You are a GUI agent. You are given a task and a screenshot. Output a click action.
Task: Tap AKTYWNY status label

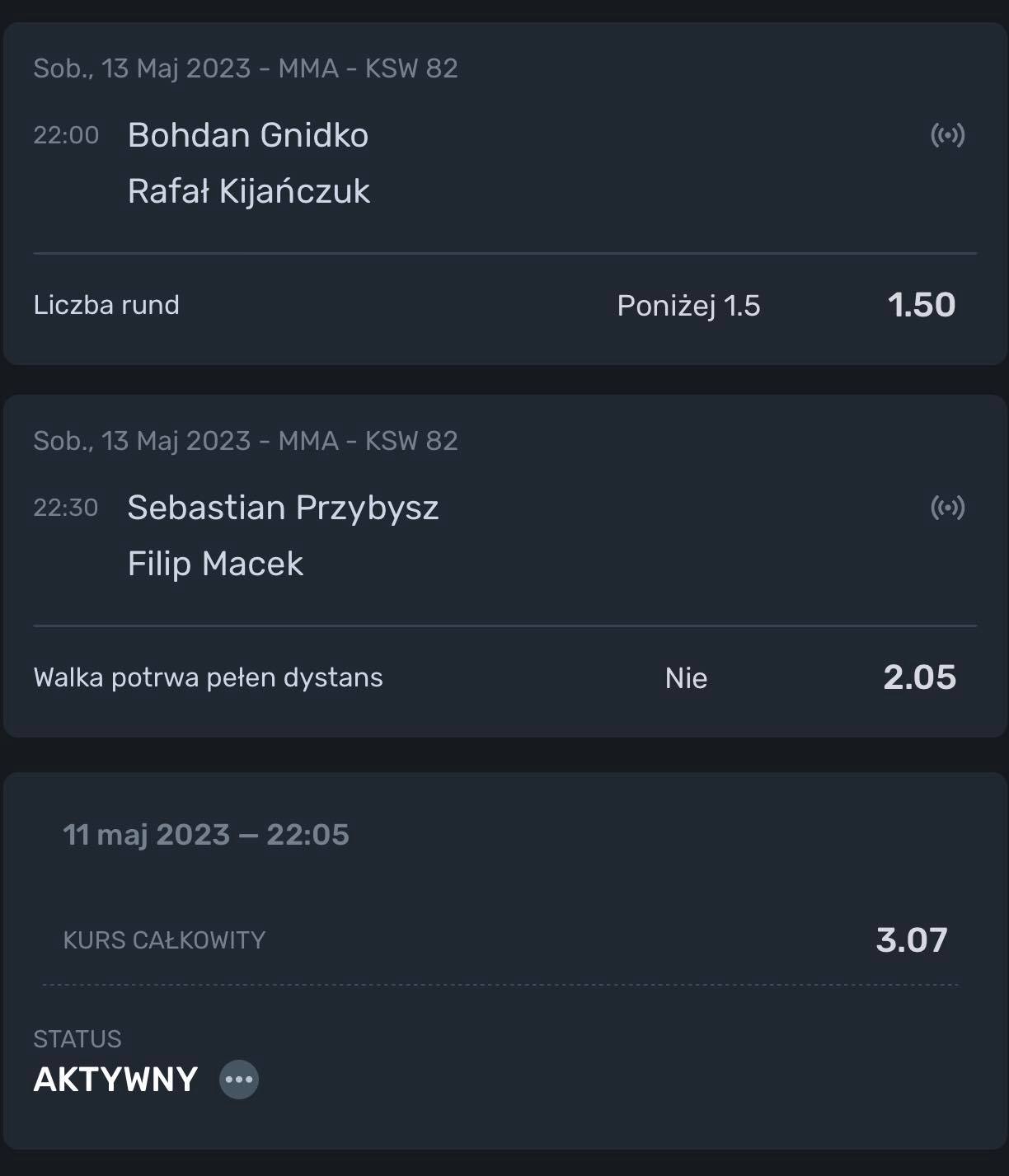point(115,1080)
